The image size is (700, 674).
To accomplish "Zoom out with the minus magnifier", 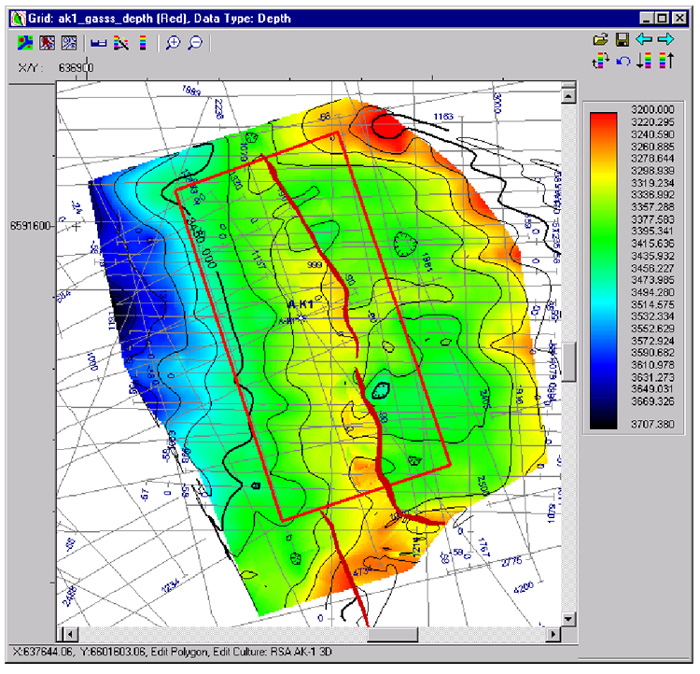I will coord(195,43).
